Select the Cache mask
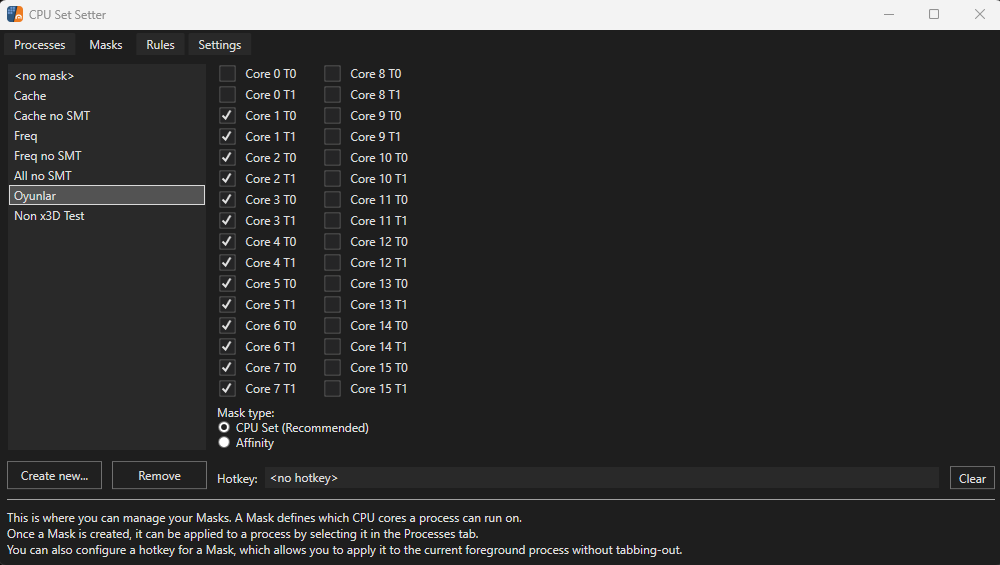Viewport: 1000px width, 565px height. click(107, 96)
